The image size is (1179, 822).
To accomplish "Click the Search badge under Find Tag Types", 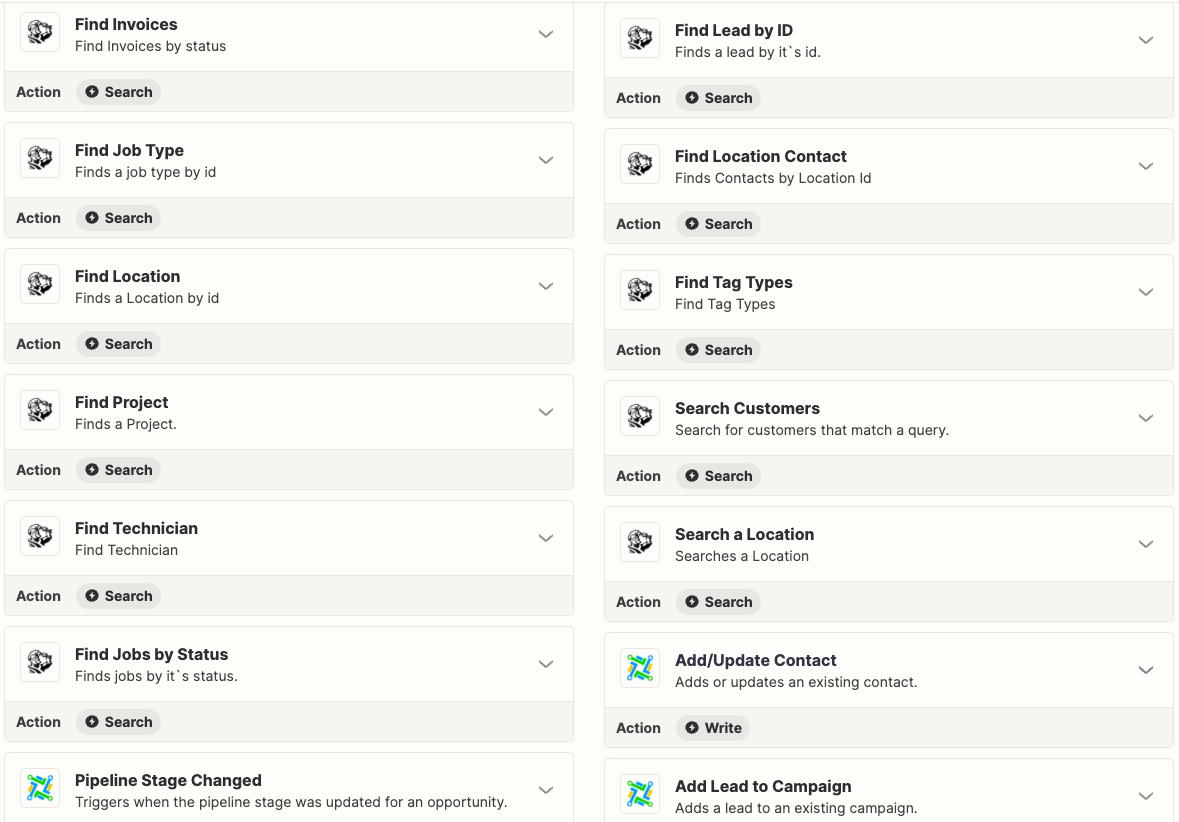I will [x=719, y=350].
